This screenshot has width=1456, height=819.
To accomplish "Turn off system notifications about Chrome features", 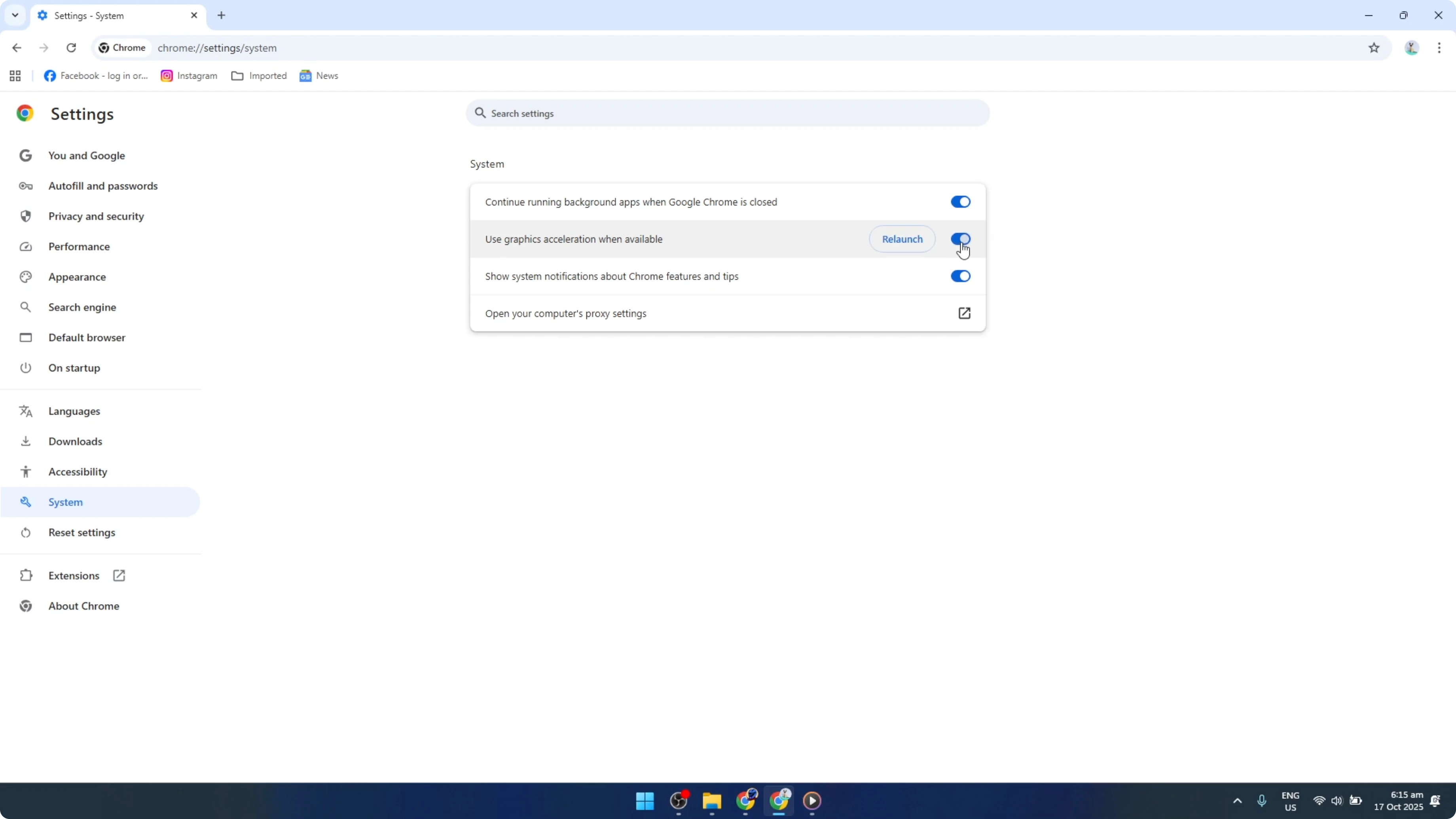I will 960,276.
